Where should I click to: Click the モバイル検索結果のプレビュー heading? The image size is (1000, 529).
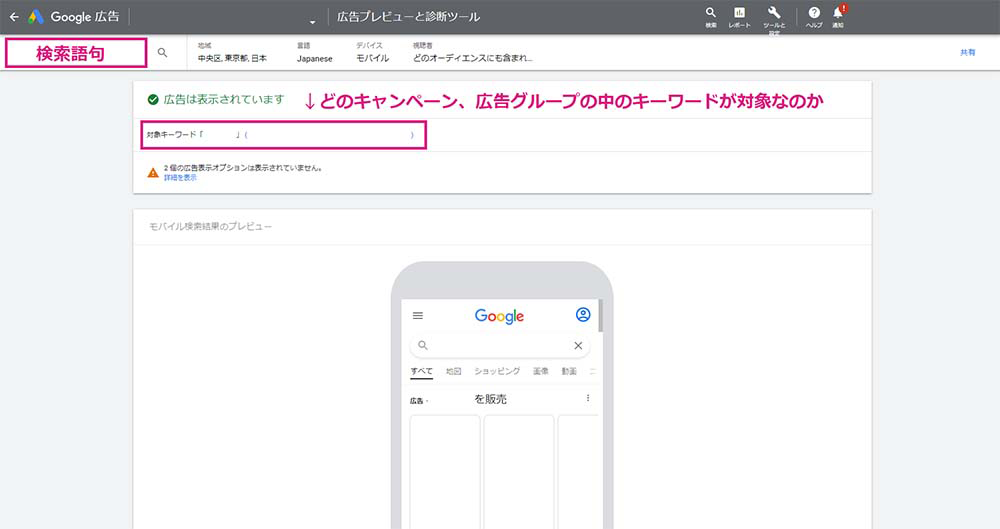coord(210,227)
